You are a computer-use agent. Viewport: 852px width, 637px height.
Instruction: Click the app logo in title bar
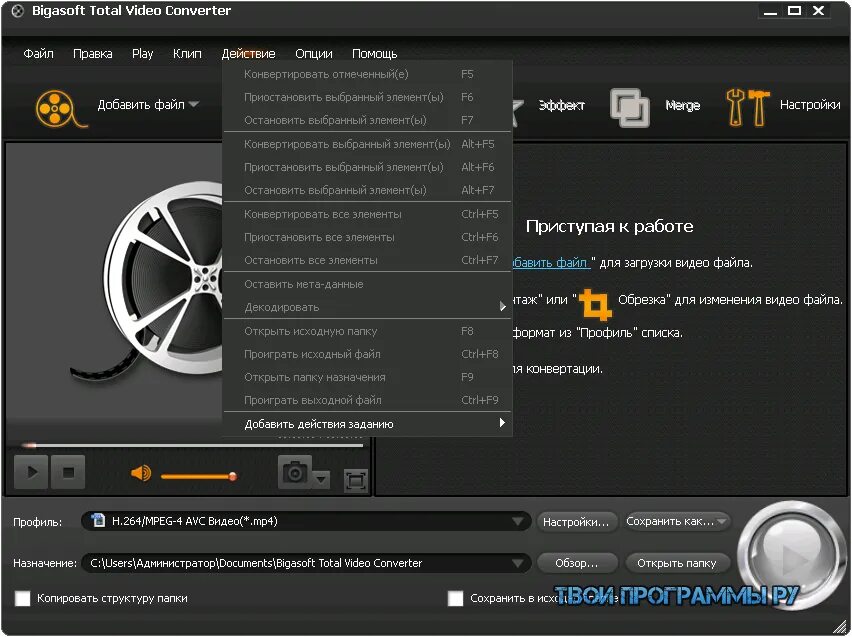tap(17, 11)
